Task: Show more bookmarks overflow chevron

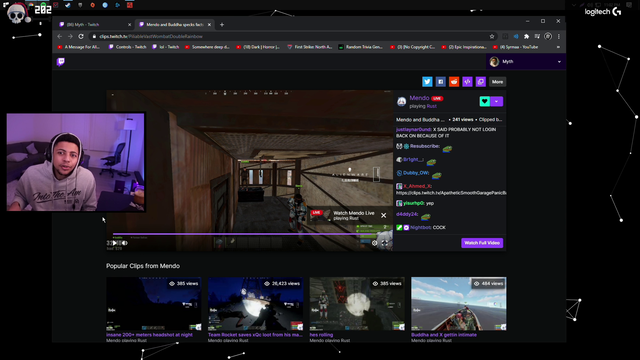Action: pyautogui.click(x=558, y=47)
